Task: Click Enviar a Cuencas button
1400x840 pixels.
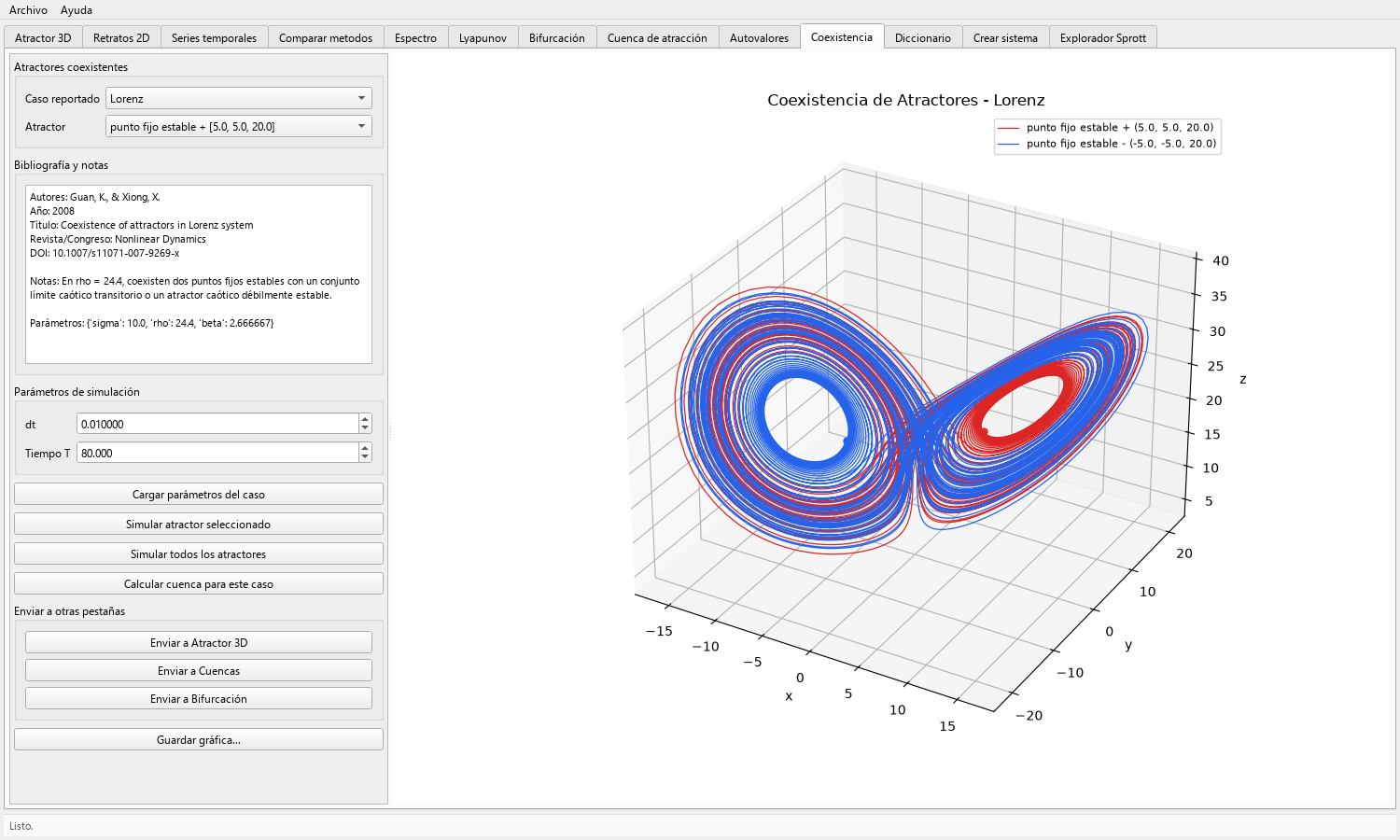Action: click(199, 670)
